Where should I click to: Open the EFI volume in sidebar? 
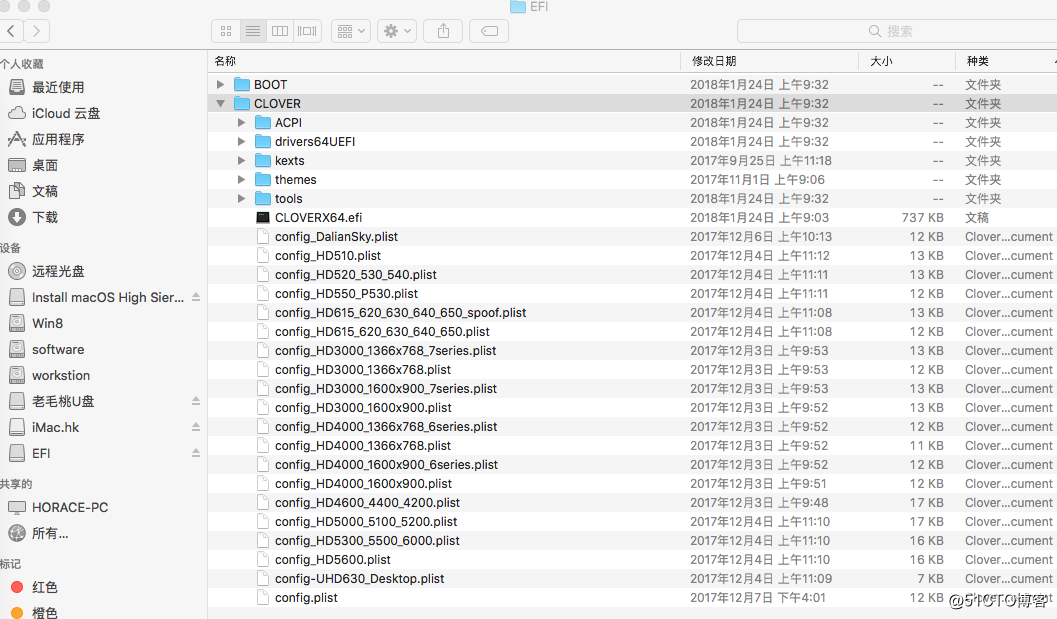[41, 453]
